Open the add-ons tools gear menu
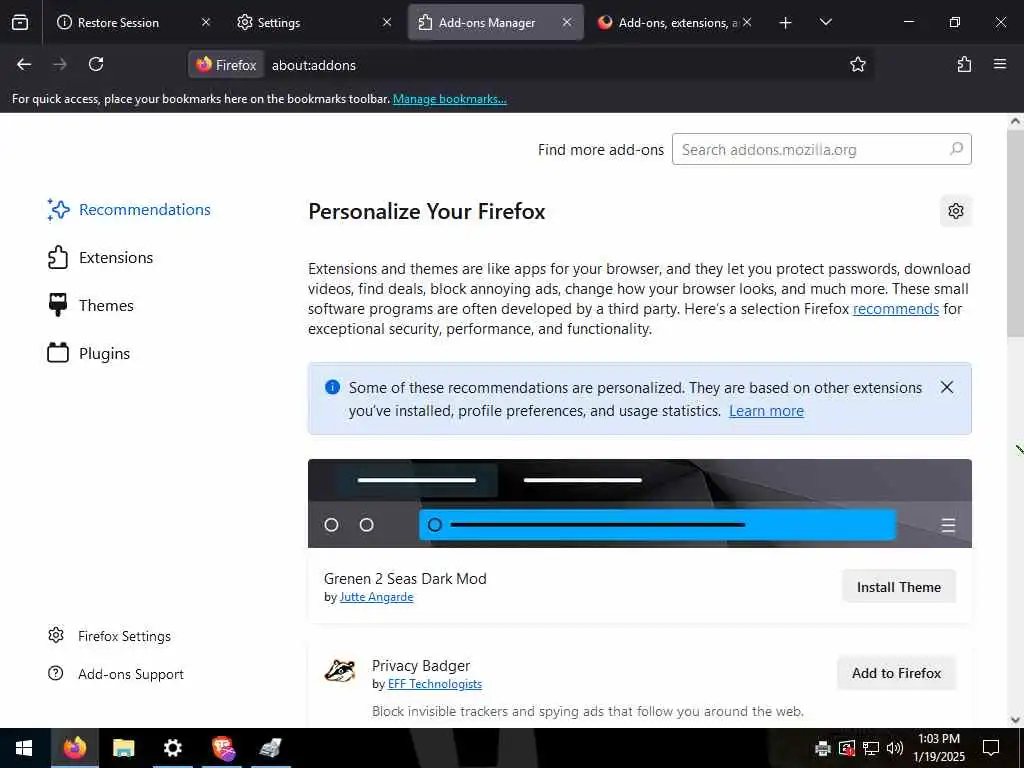The height and width of the screenshot is (768, 1024). click(x=955, y=211)
